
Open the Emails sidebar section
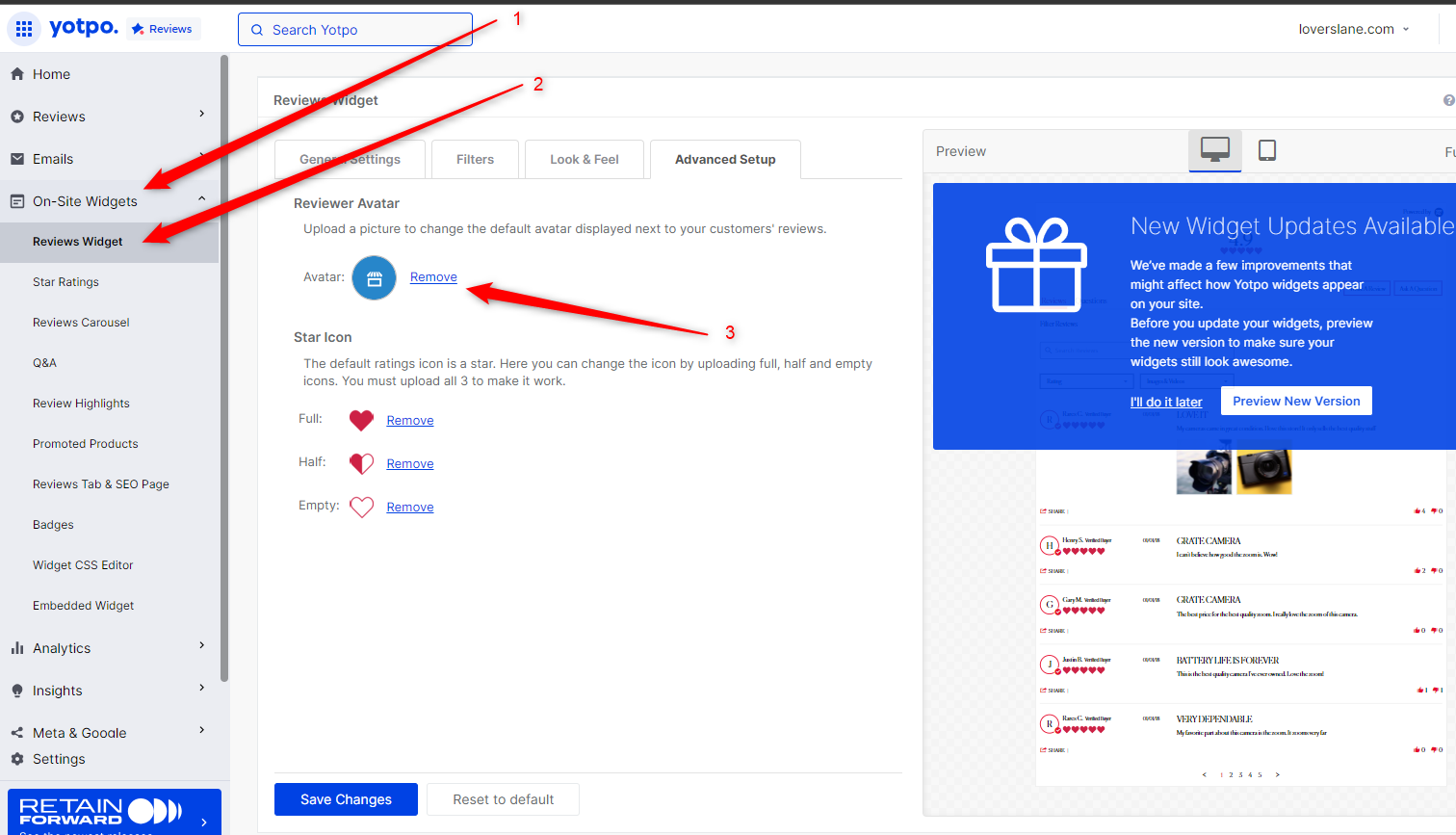[53, 159]
